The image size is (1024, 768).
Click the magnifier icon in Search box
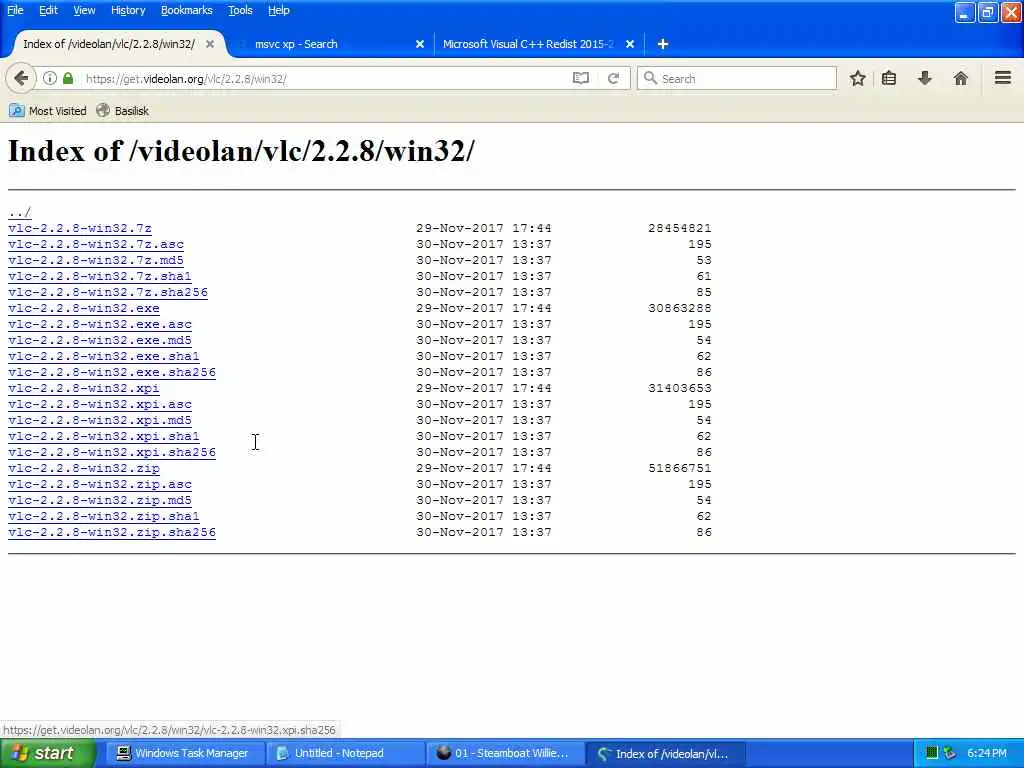click(x=650, y=78)
